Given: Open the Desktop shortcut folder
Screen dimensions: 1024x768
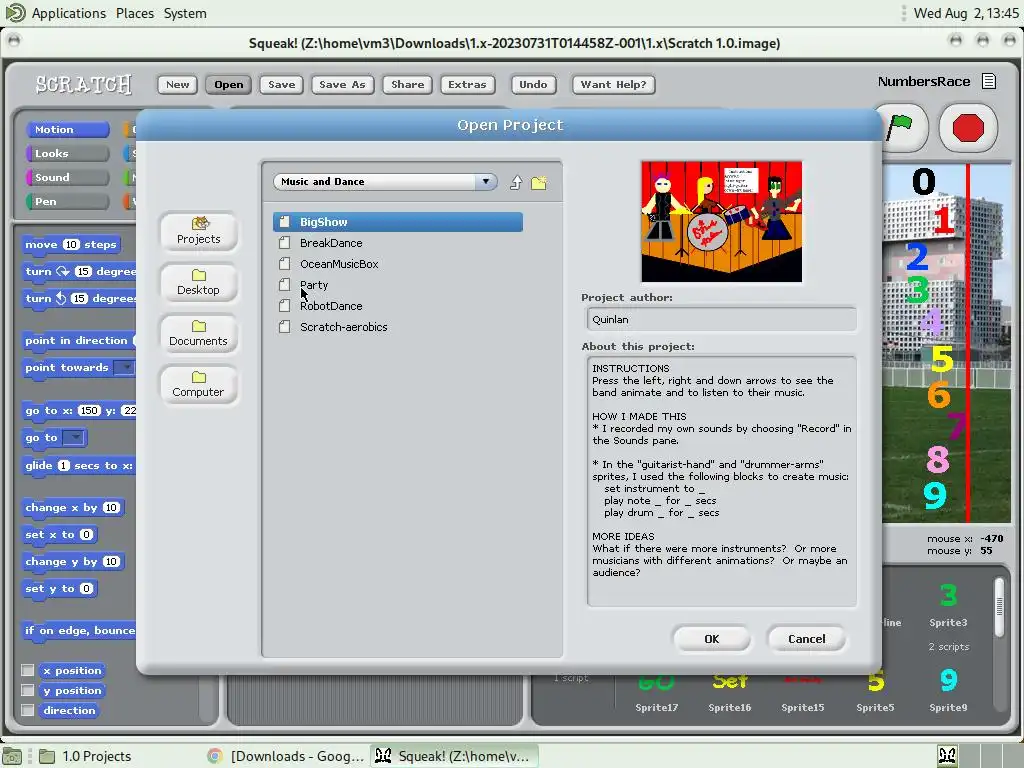Looking at the screenshot, I should click(x=199, y=282).
